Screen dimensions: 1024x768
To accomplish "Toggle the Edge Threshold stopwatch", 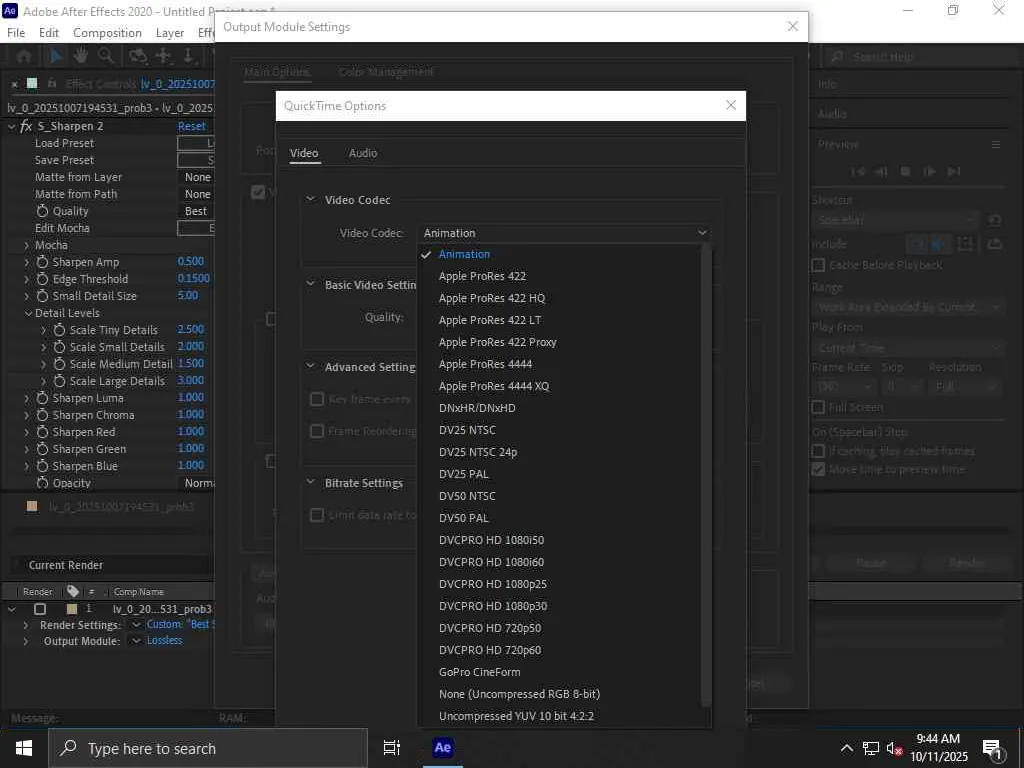I will [x=42, y=279].
